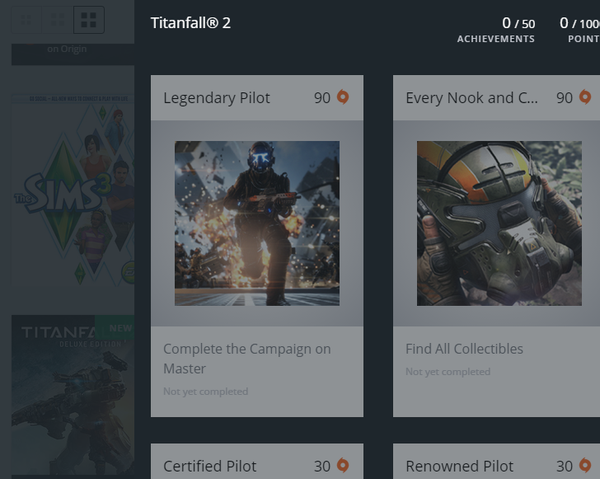The height and width of the screenshot is (479, 600).
Task: Click the 30 points value on Certified Pilot
Action: tap(322, 466)
